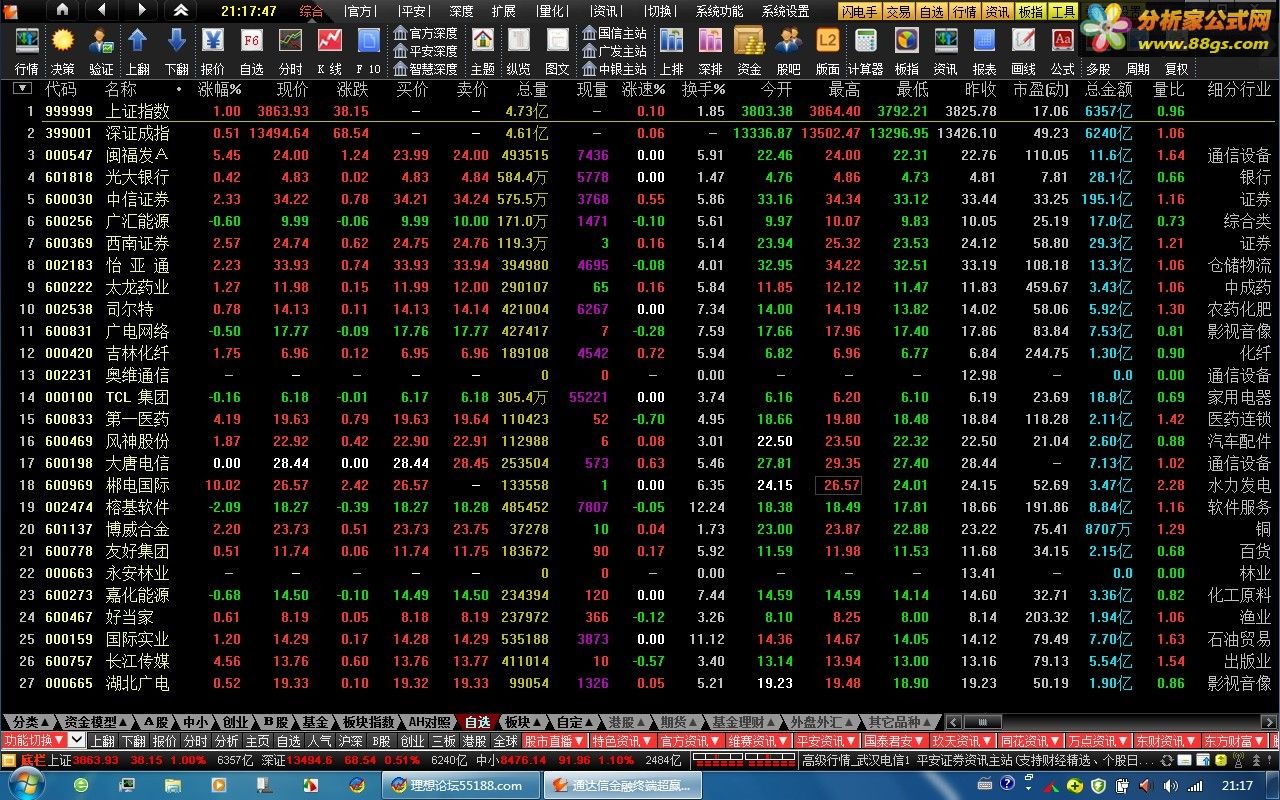Open the 报价 yen-symbol toolbar icon
Image resolution: width=1280 pixels, height=800 pixels.
[213, 50]
